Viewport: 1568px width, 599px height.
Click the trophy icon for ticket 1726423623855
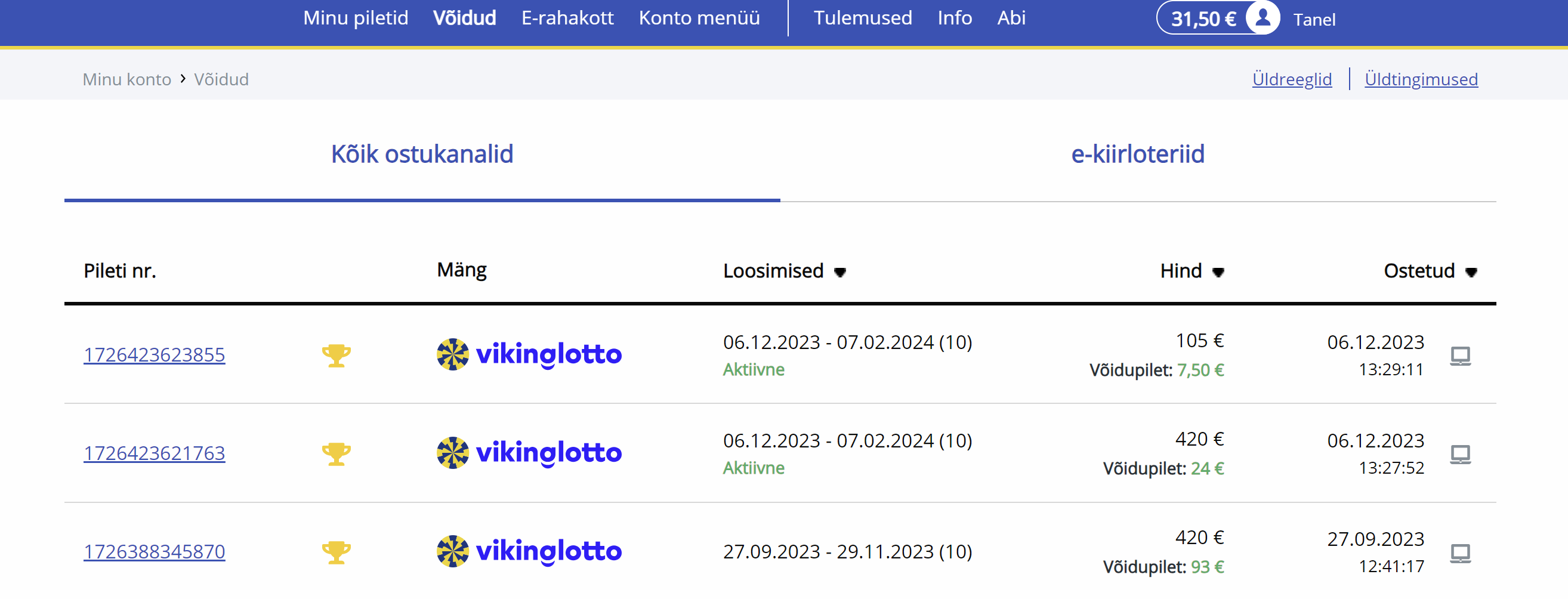(336, 356)
